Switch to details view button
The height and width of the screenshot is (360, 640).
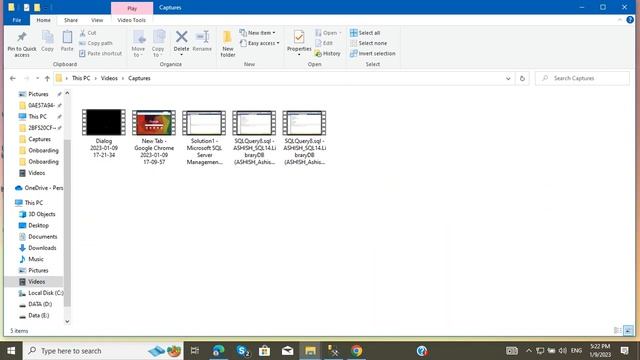(618, 330)
